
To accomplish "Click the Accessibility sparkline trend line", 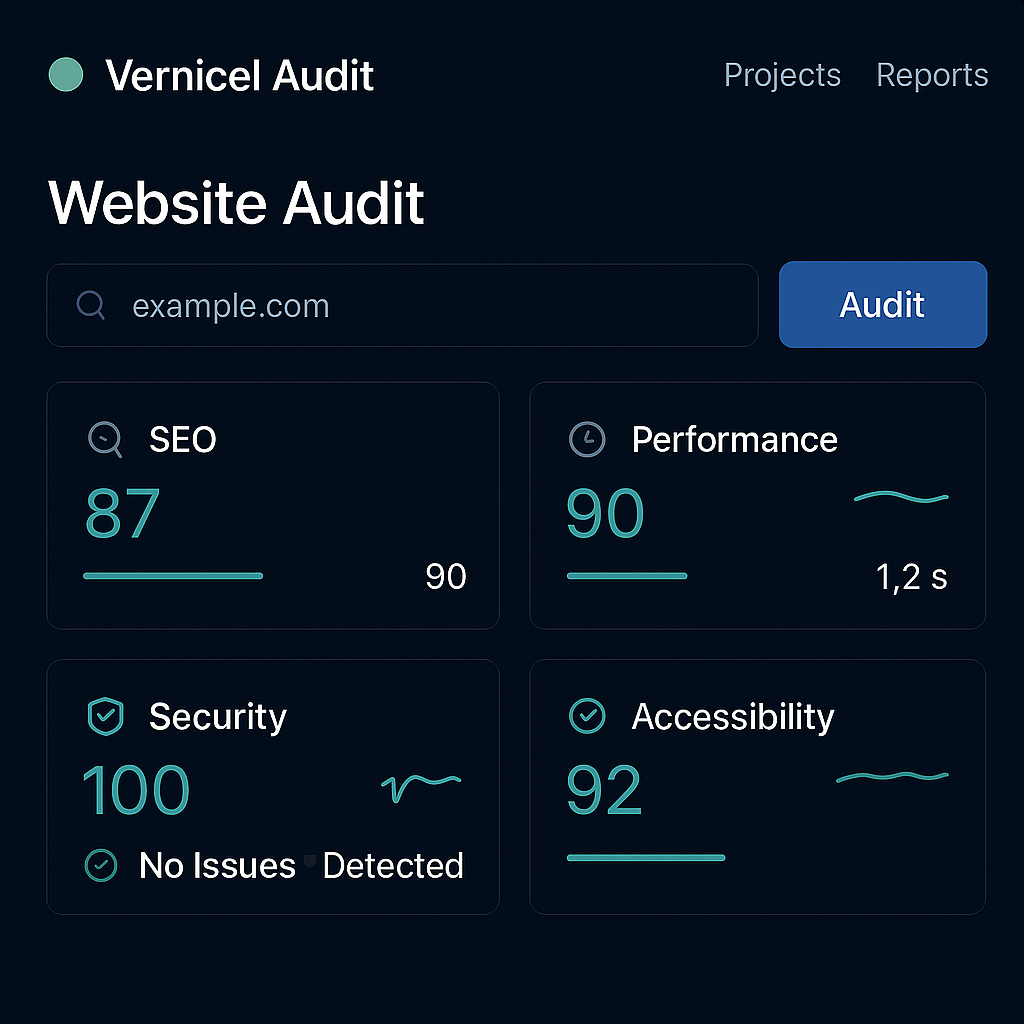I will tap(891, 777).
